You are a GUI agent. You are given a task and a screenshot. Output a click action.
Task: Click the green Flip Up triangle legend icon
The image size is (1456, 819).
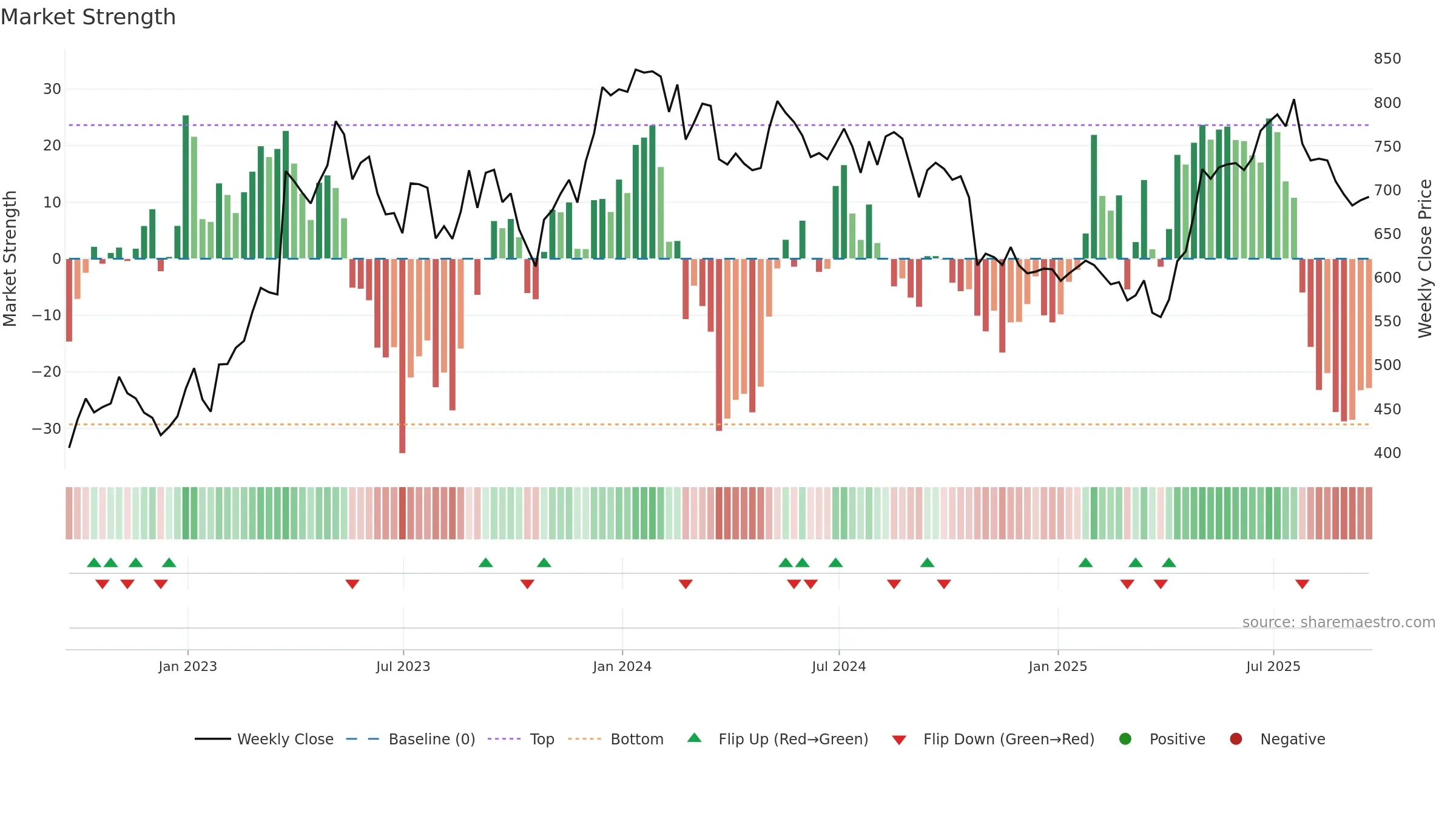695,738
